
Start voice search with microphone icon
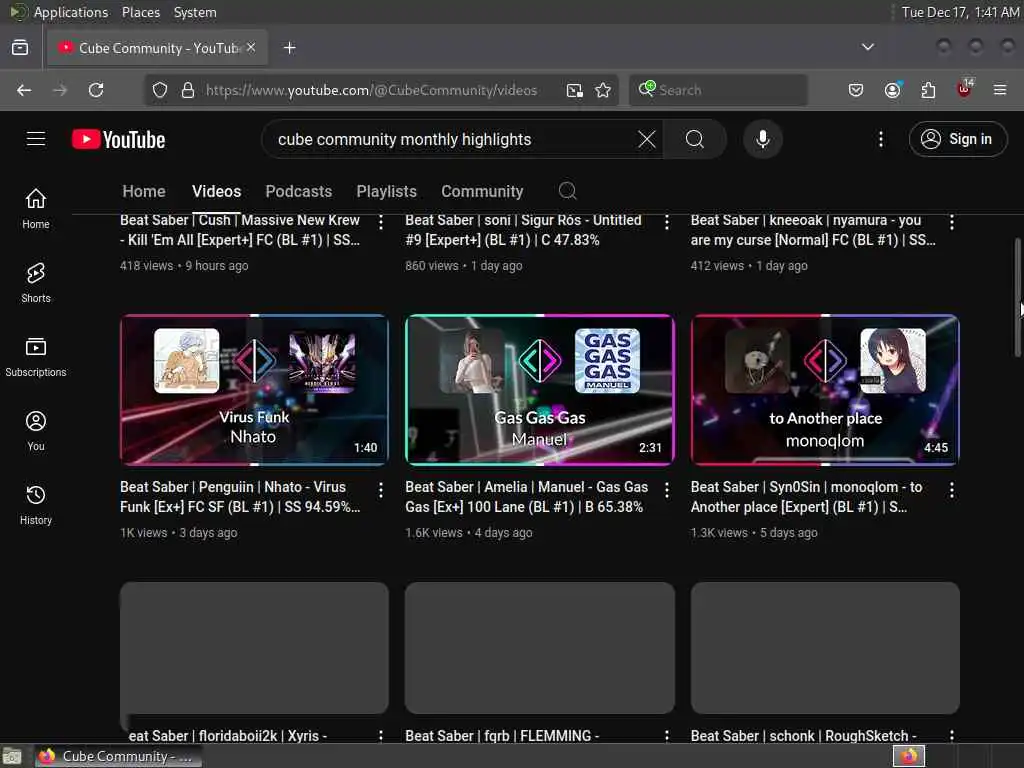pos(762,139)
